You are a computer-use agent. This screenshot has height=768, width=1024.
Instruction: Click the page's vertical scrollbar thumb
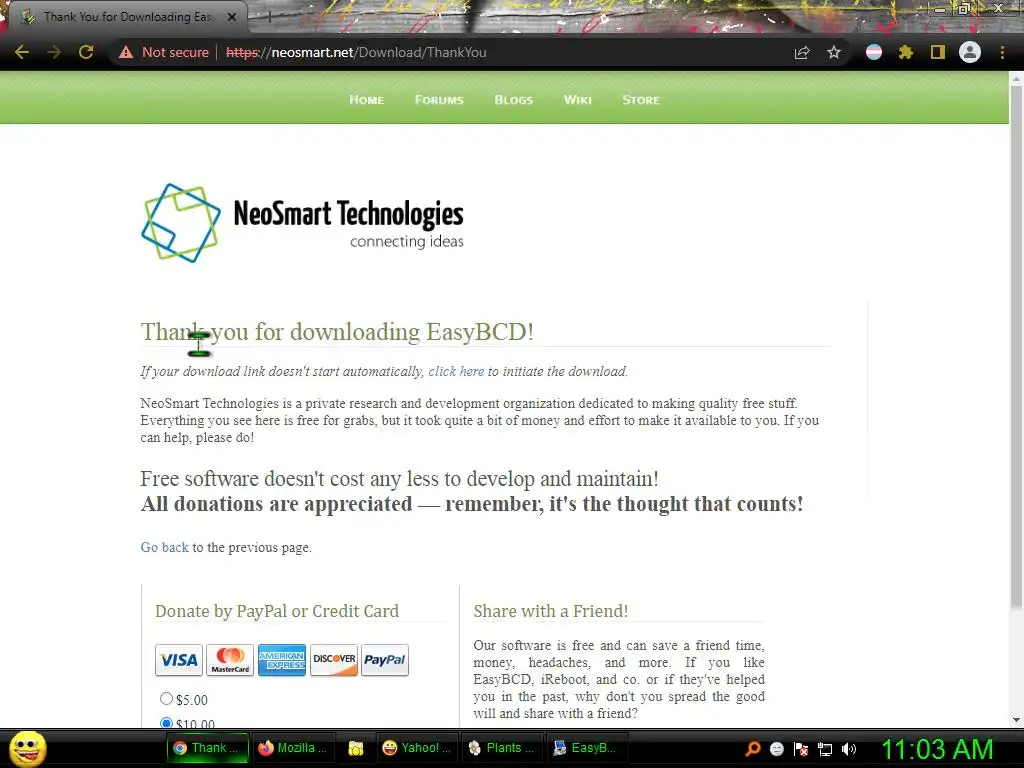[1016, 348]
